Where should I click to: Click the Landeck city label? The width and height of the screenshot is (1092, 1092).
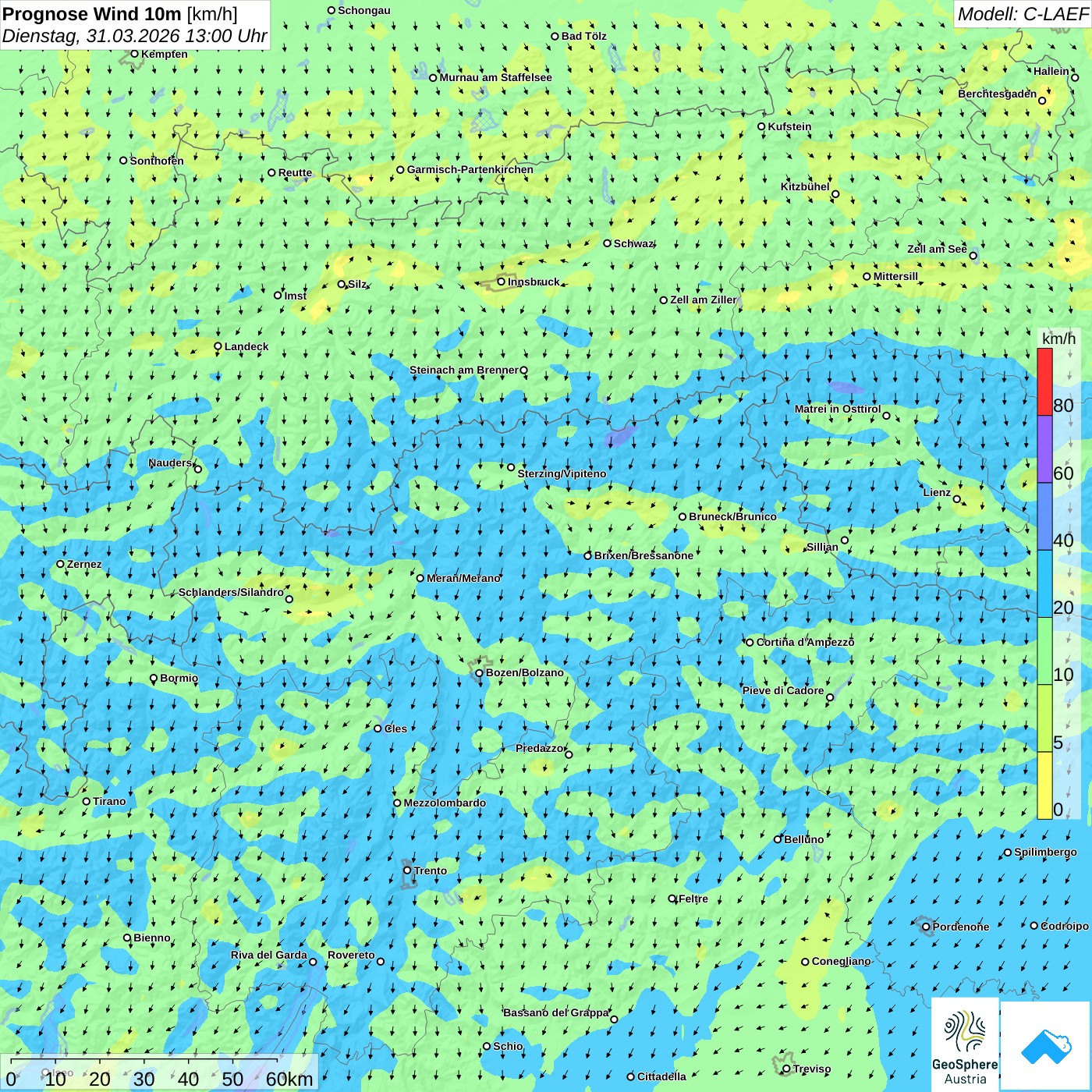(x=246, y=346)
